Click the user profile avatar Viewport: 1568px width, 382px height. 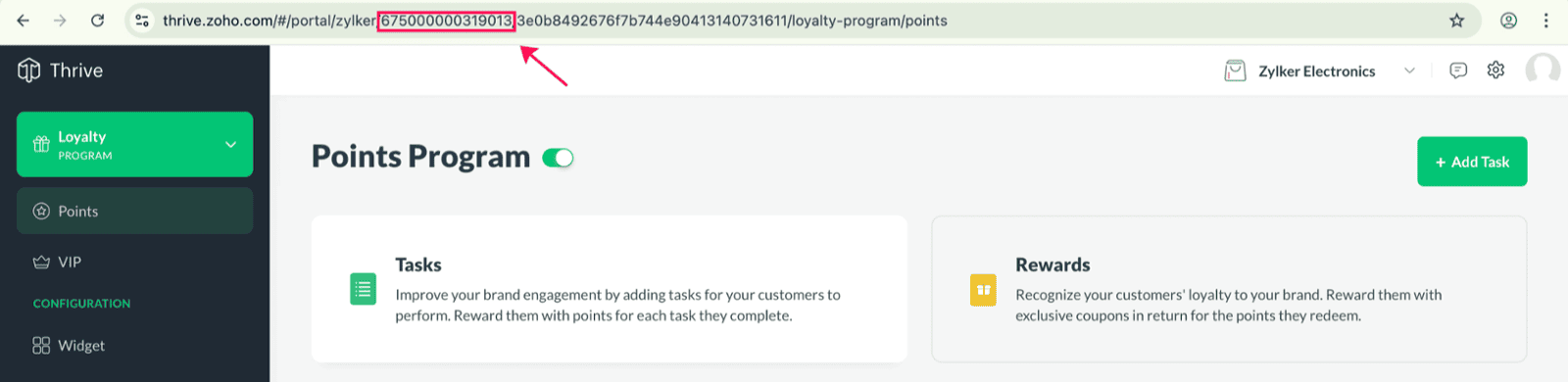tap(1543, 70)
